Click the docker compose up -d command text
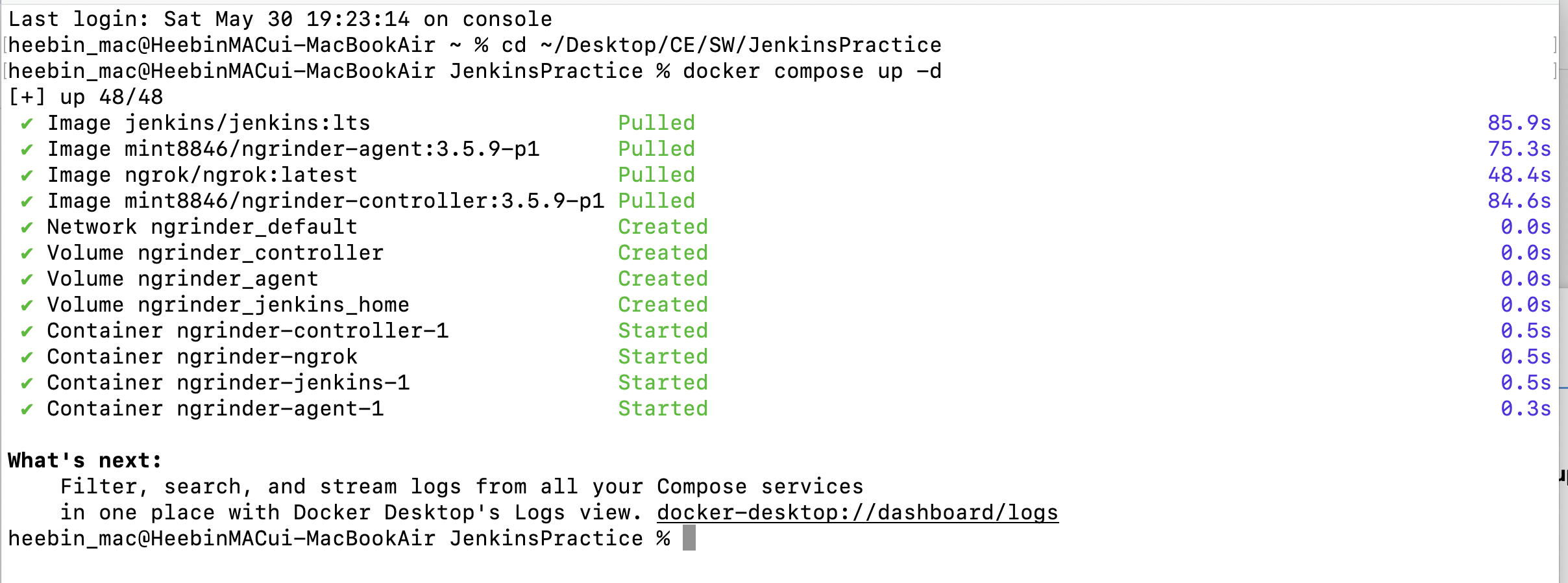This screenshot has width=1568, height=583. pyautogui.click(x=812, y=71)
